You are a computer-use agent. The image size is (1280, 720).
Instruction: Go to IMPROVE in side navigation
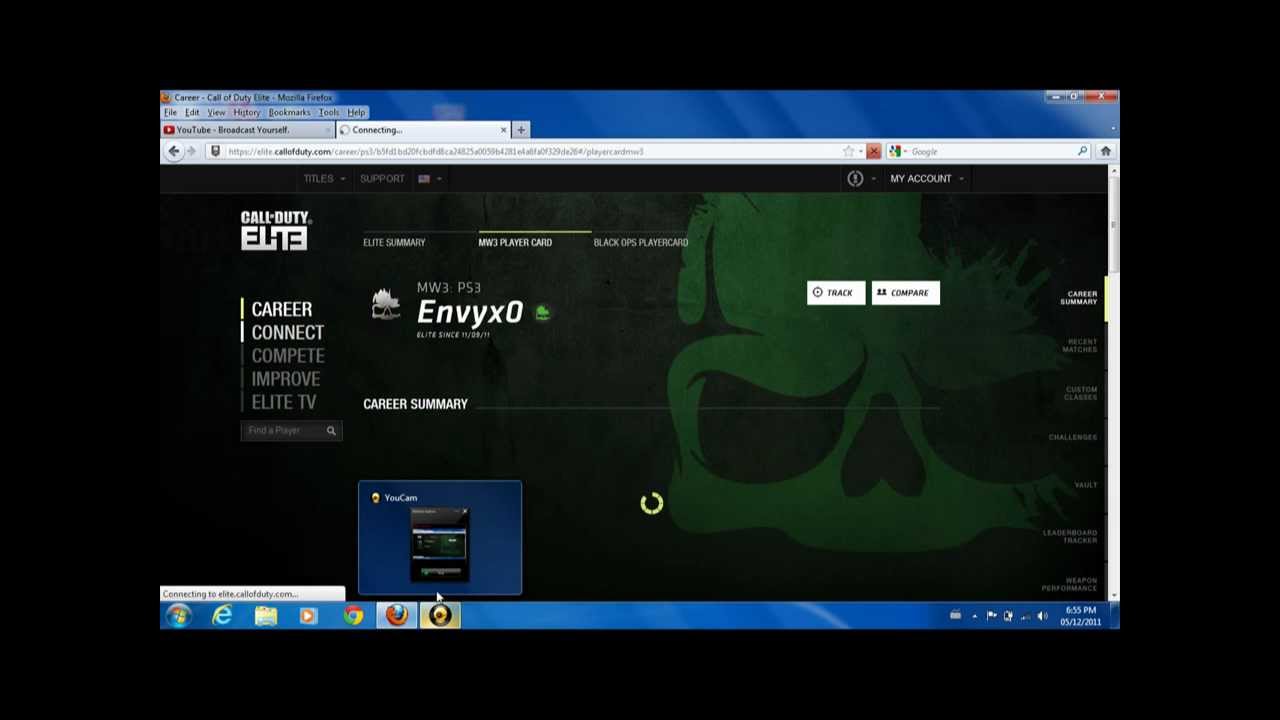(x=285, y=379)
